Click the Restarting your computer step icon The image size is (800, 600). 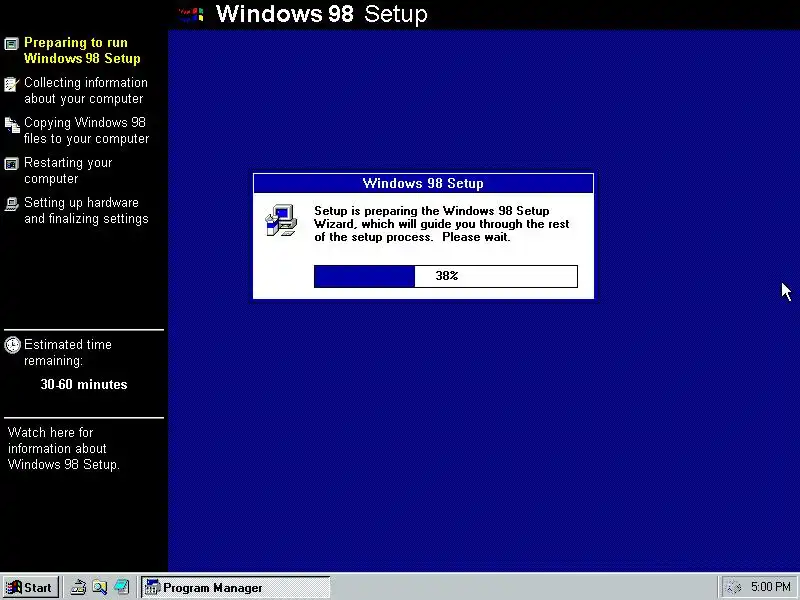[11, 164]
